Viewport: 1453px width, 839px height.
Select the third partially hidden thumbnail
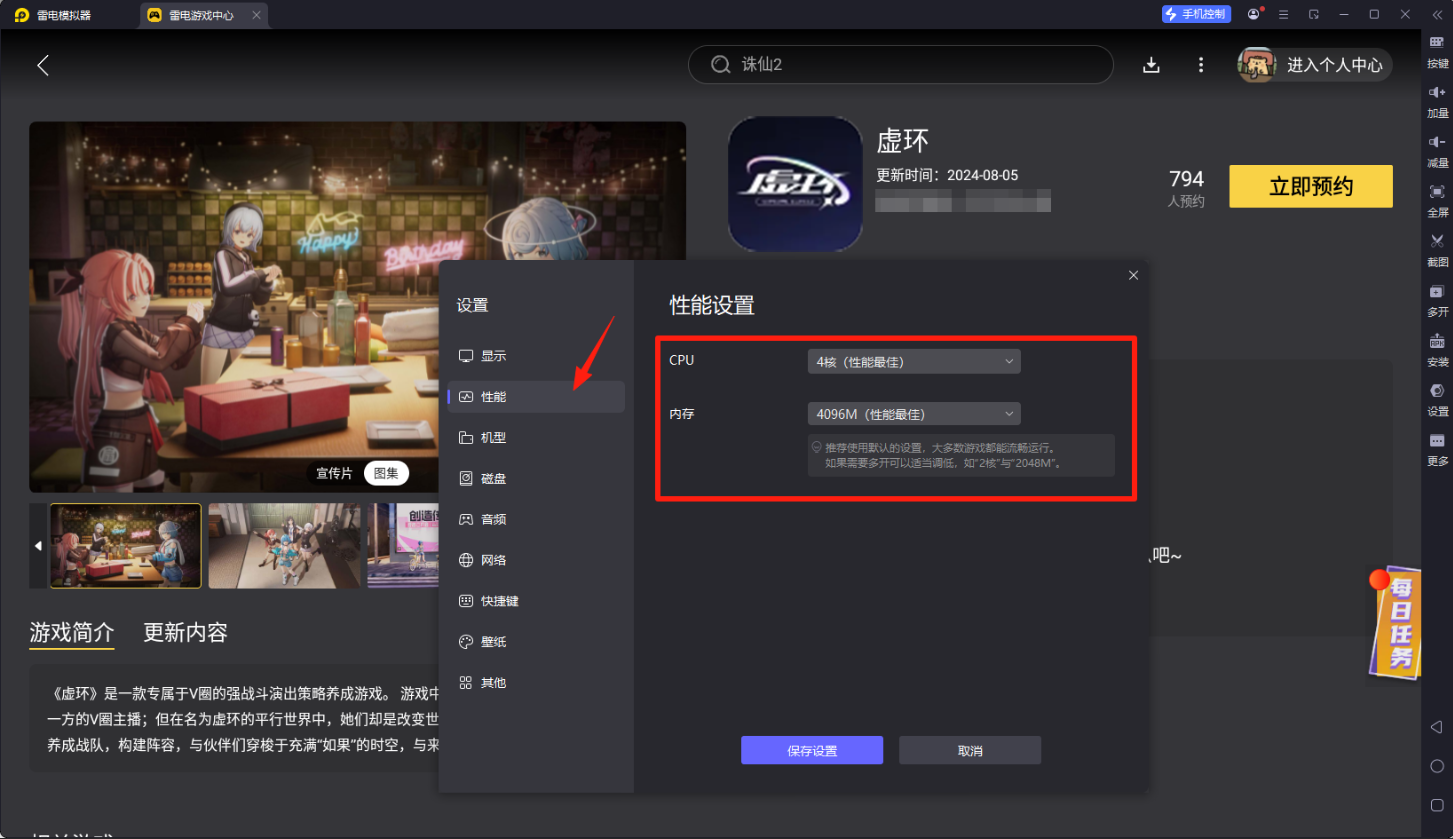point(403,546)
